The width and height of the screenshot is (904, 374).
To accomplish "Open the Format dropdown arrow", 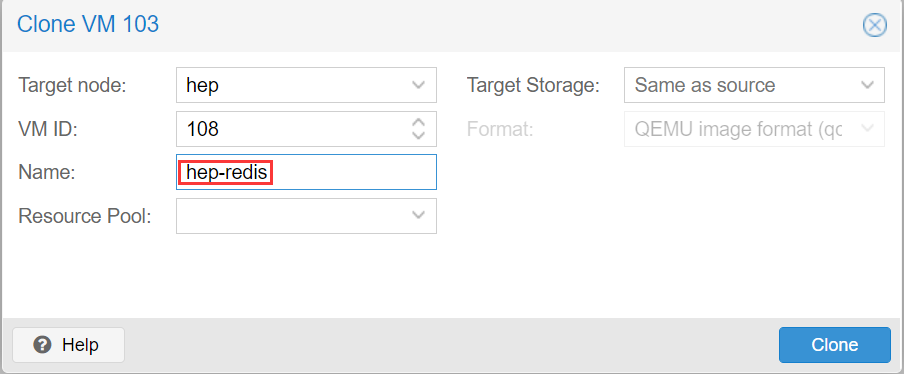I will 867,129.
